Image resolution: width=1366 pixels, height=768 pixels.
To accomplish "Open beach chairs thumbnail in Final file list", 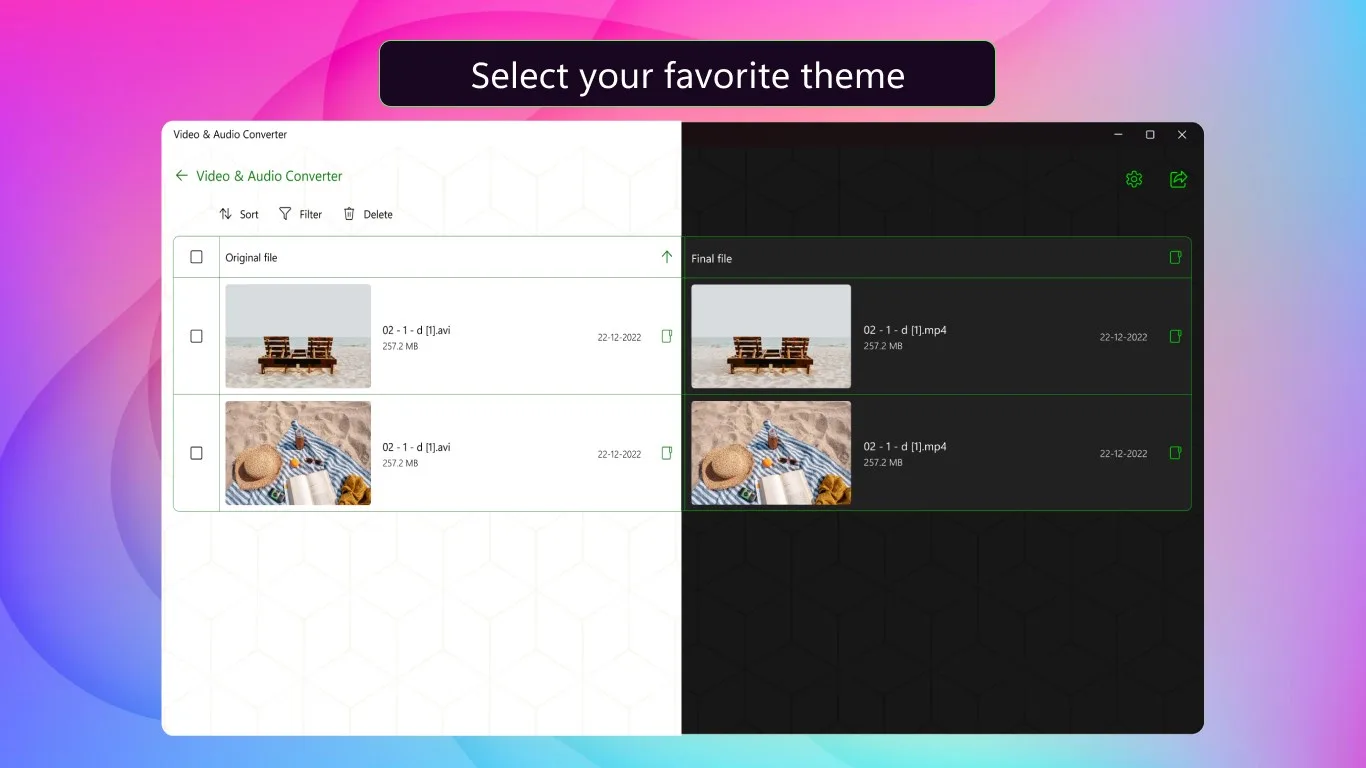I will (771, 336).
